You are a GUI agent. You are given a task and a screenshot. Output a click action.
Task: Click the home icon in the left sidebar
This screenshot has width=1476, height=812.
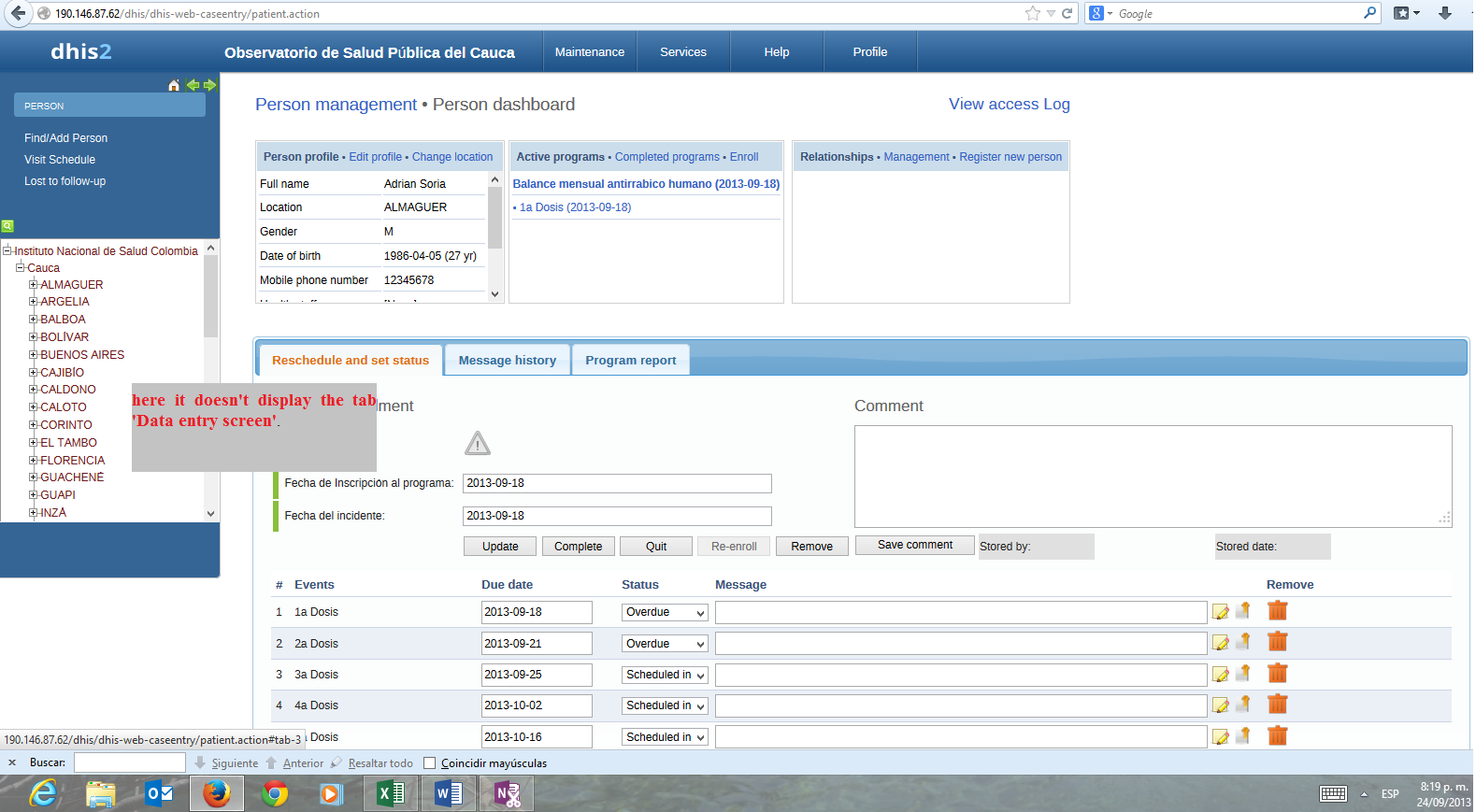point(173,85)
